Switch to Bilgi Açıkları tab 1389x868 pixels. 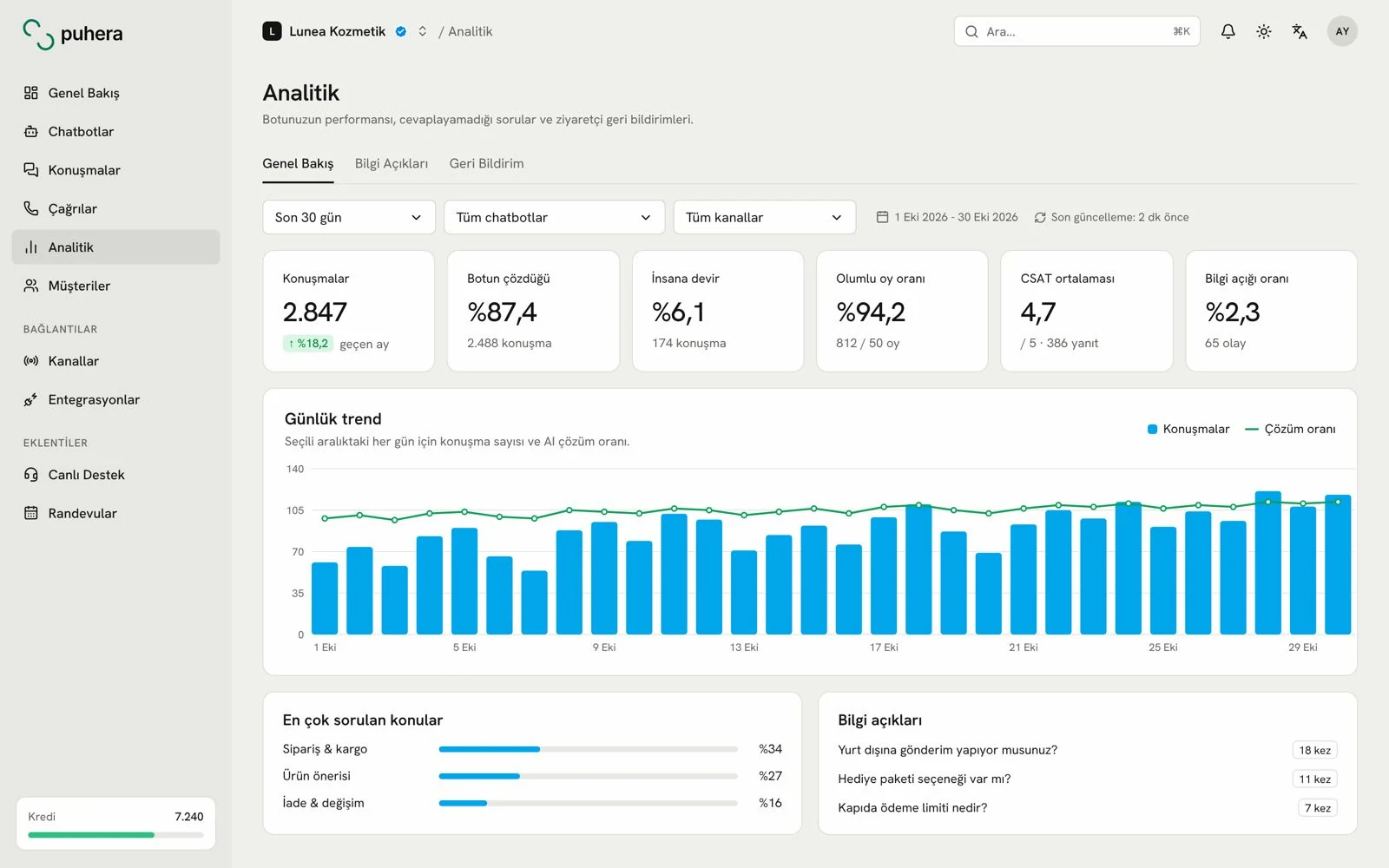(392, 163)
